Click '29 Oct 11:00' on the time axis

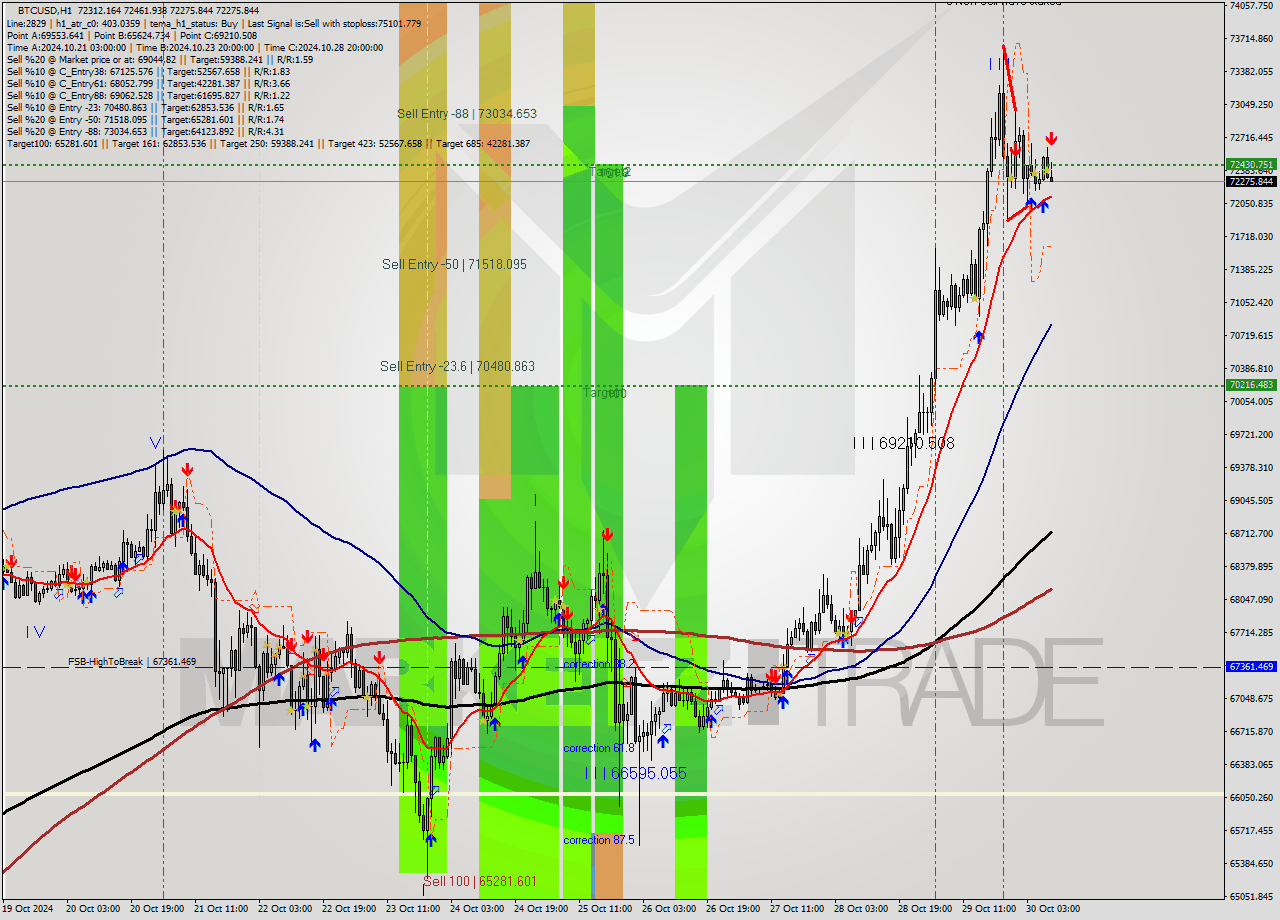pyautogui.click(x=988, y=909)
